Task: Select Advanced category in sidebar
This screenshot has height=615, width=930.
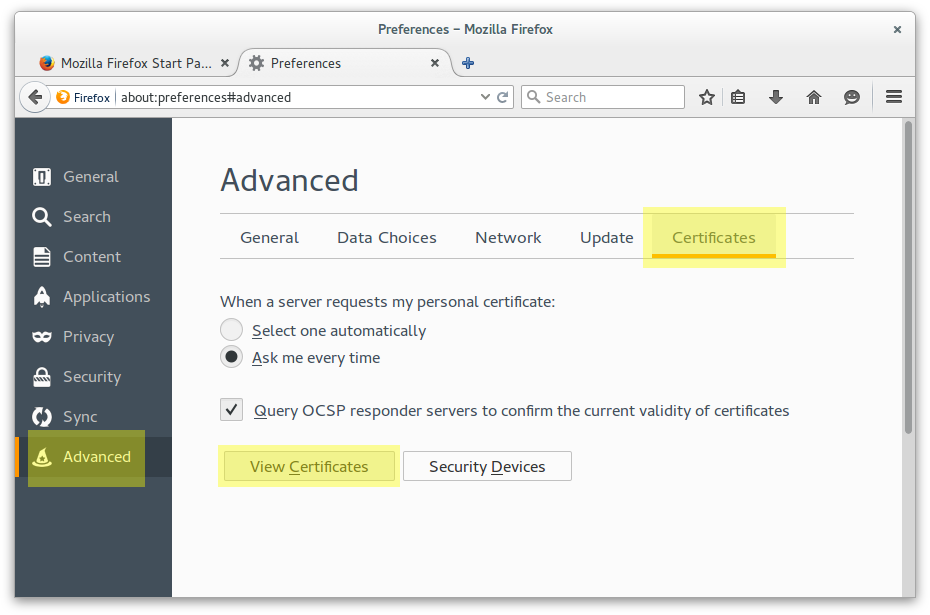Action: (94, 457)
